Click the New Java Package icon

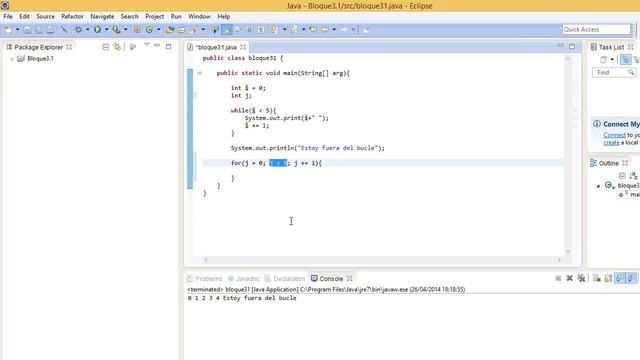click(x=137, y=29)
